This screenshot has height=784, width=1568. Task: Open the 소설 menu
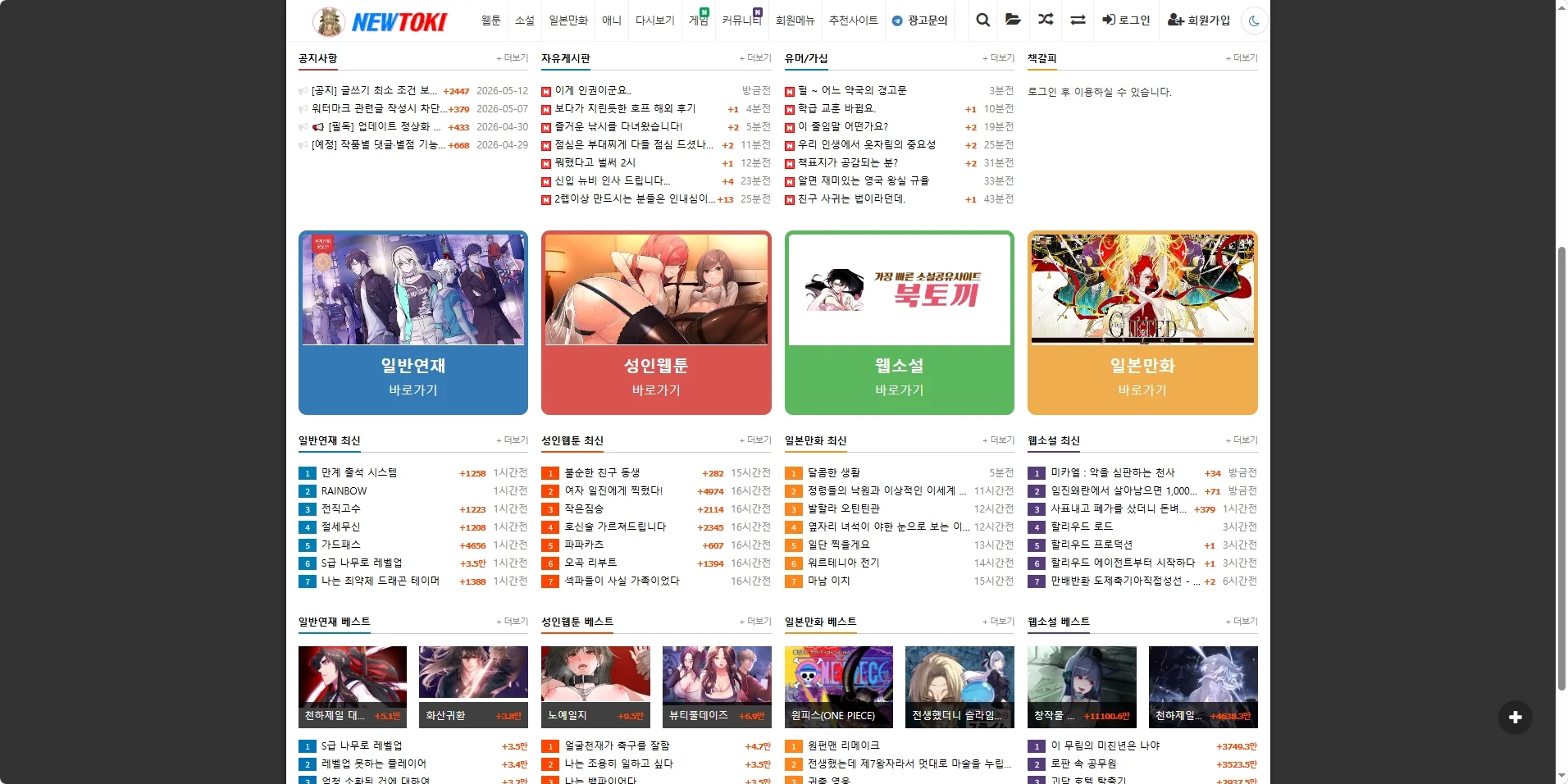click(x=525, y=21)
